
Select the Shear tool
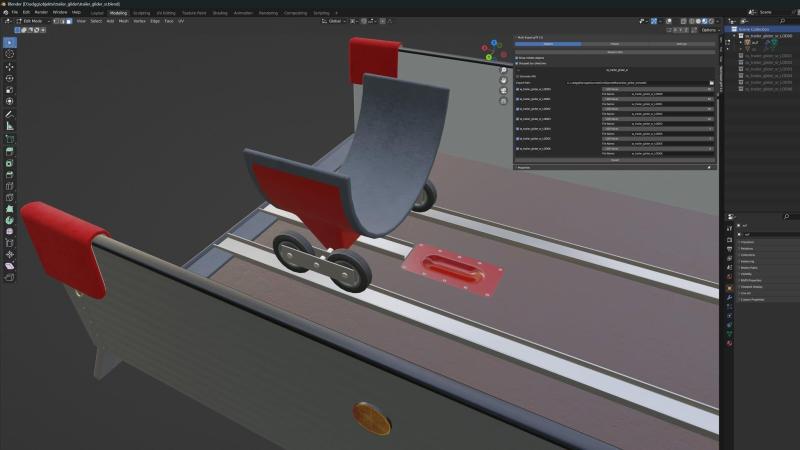click(x=10, y=266)
